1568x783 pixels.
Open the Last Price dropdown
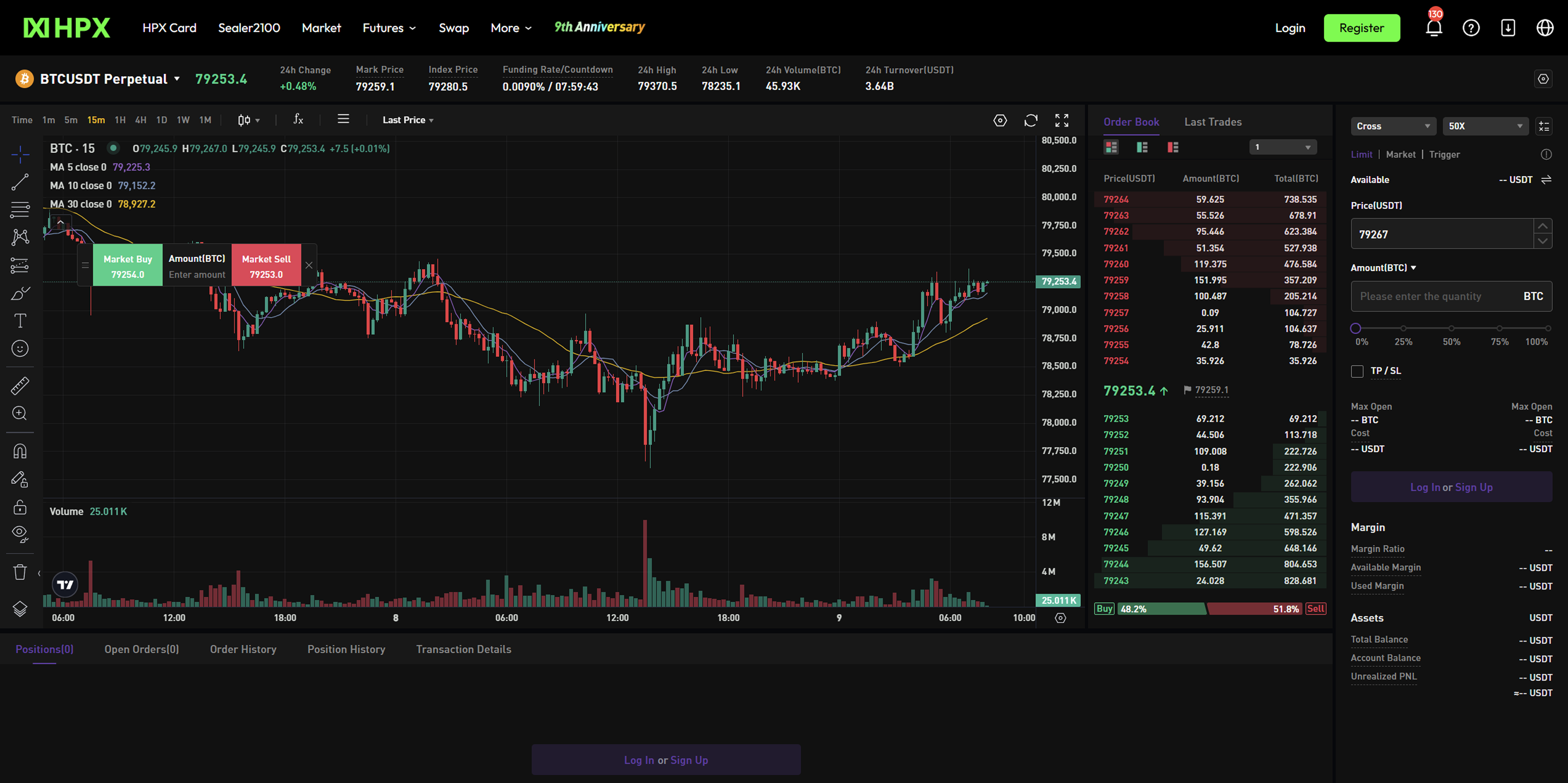(408, 120)
